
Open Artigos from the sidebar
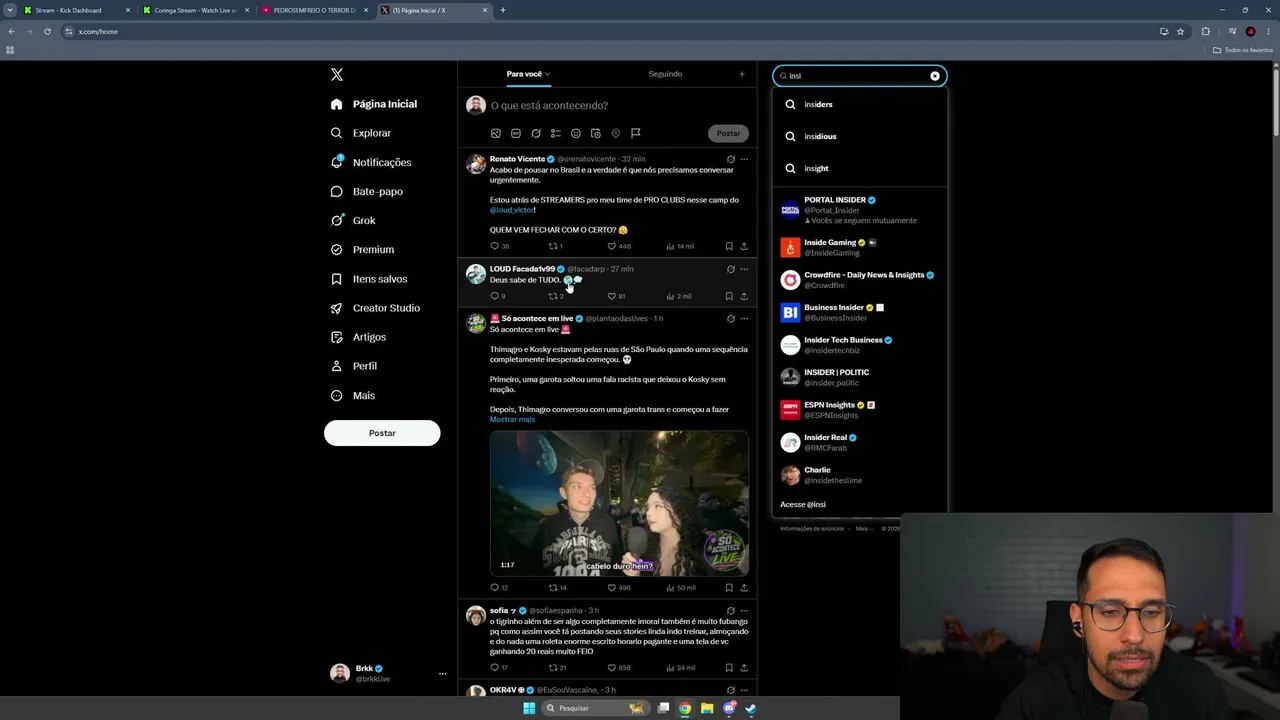358,337
